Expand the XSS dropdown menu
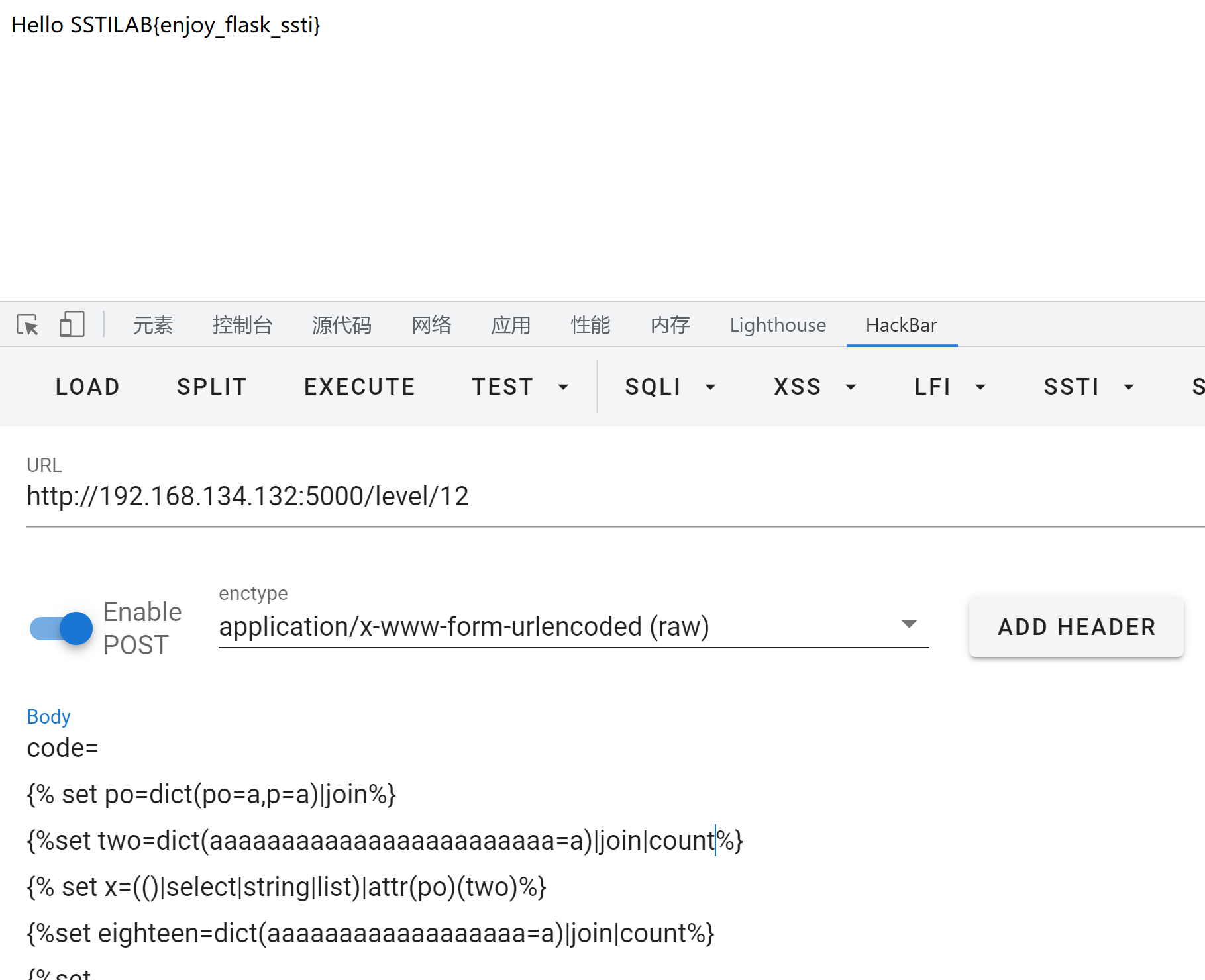The width and height of the screenshot is (1205, 980). pyautogui.click(x=815, y=387)
